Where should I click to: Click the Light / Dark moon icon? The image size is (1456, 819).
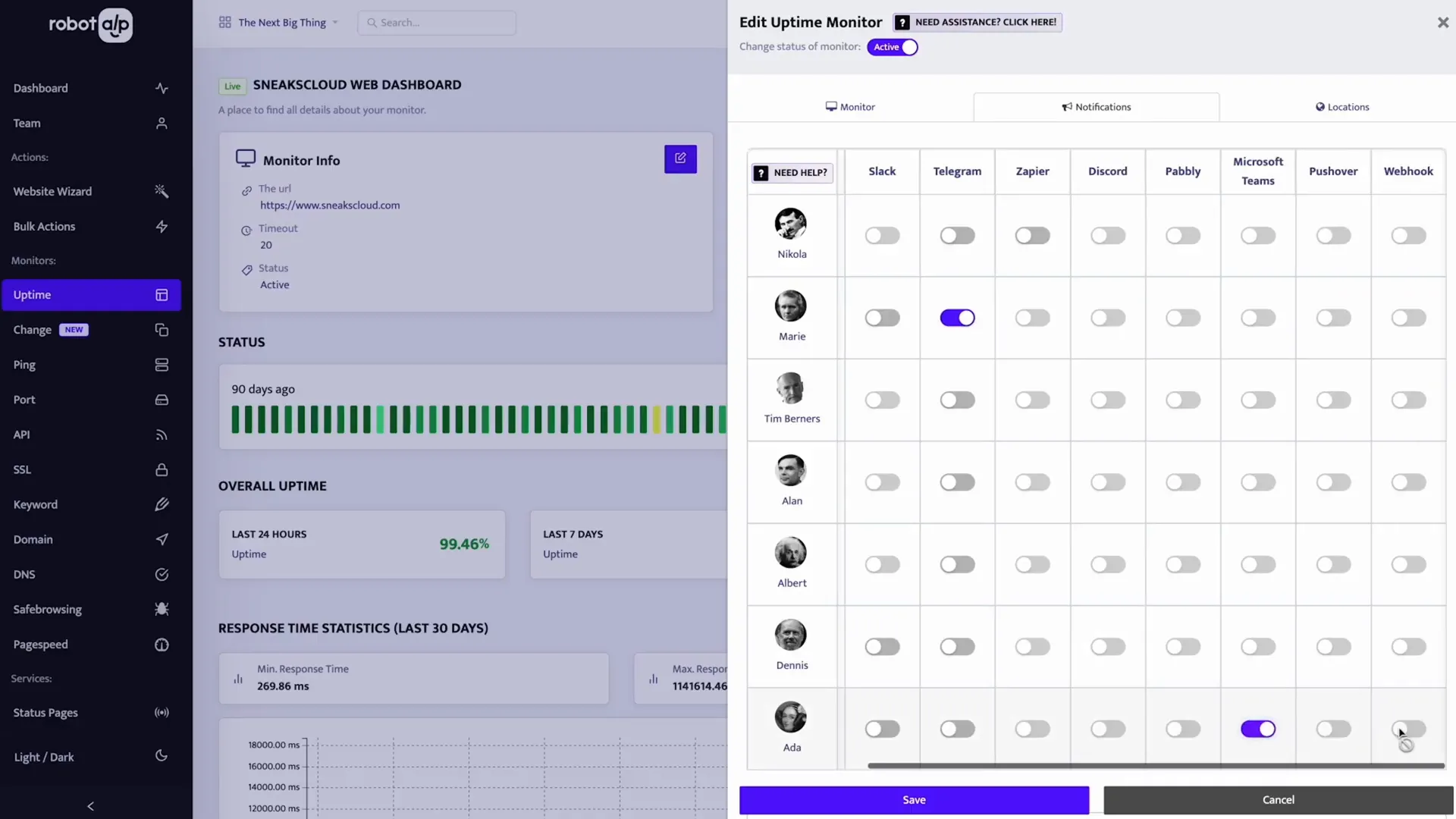[x=161, y=755]
